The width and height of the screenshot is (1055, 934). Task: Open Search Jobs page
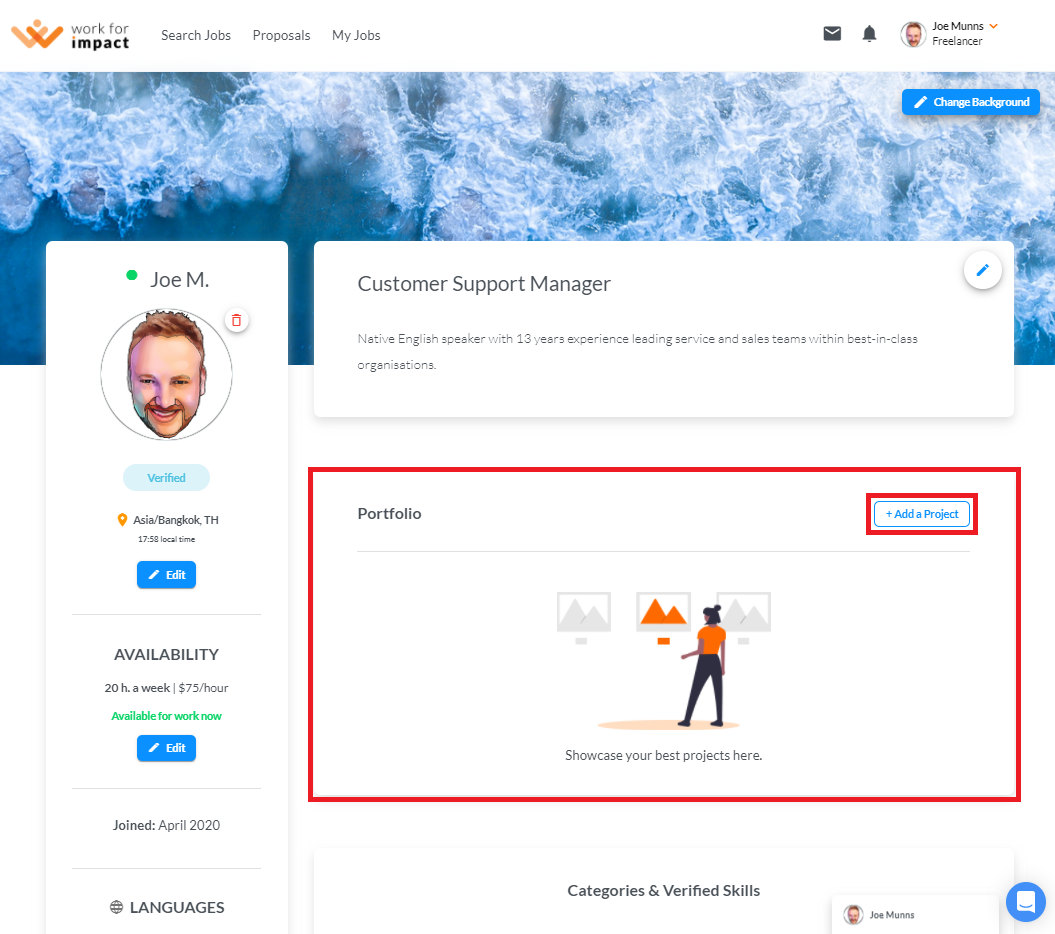click(x=196, y=35)
